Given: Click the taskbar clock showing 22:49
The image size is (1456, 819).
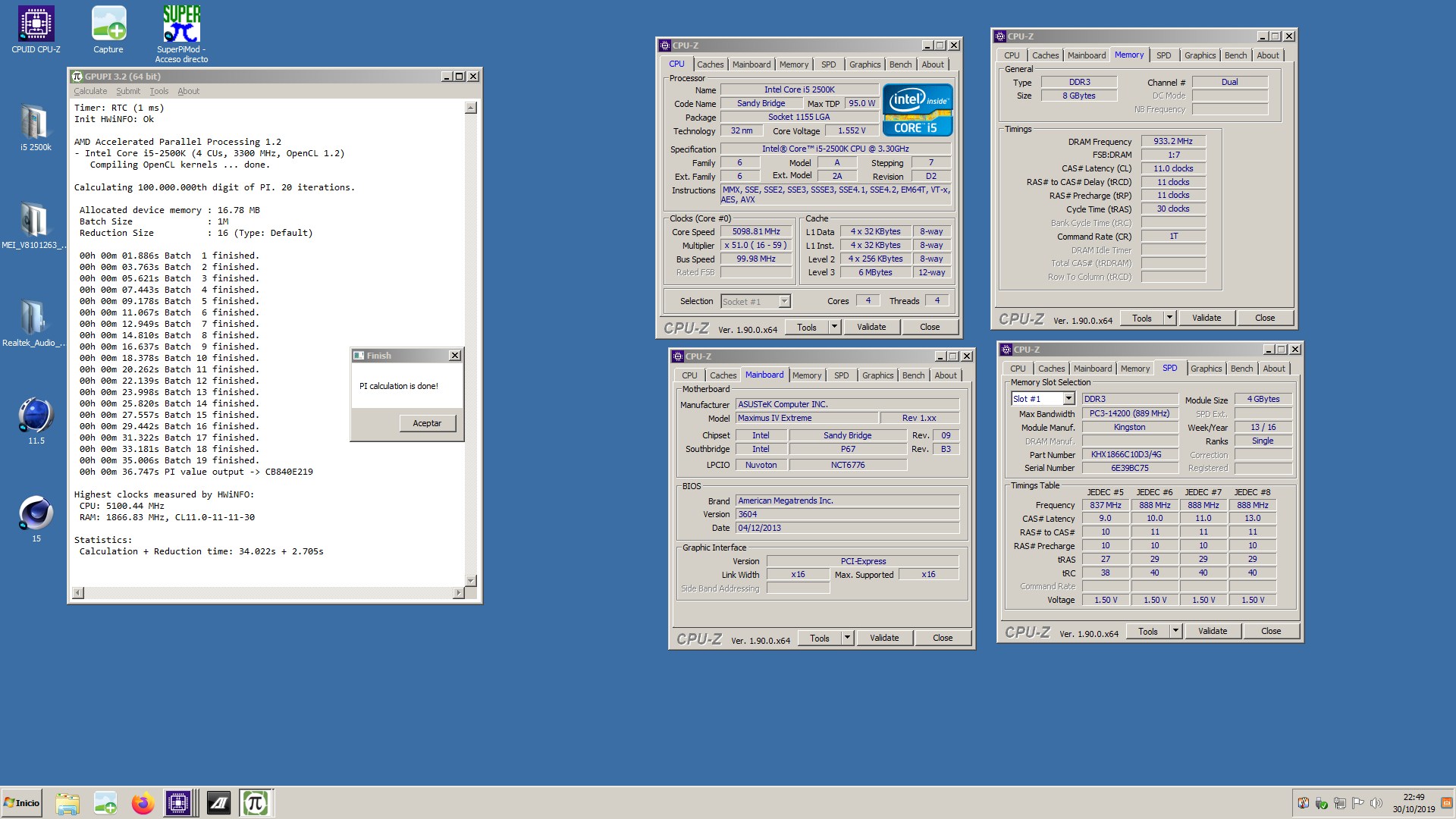Looking at the screenshot, I should click(1414, 803).
